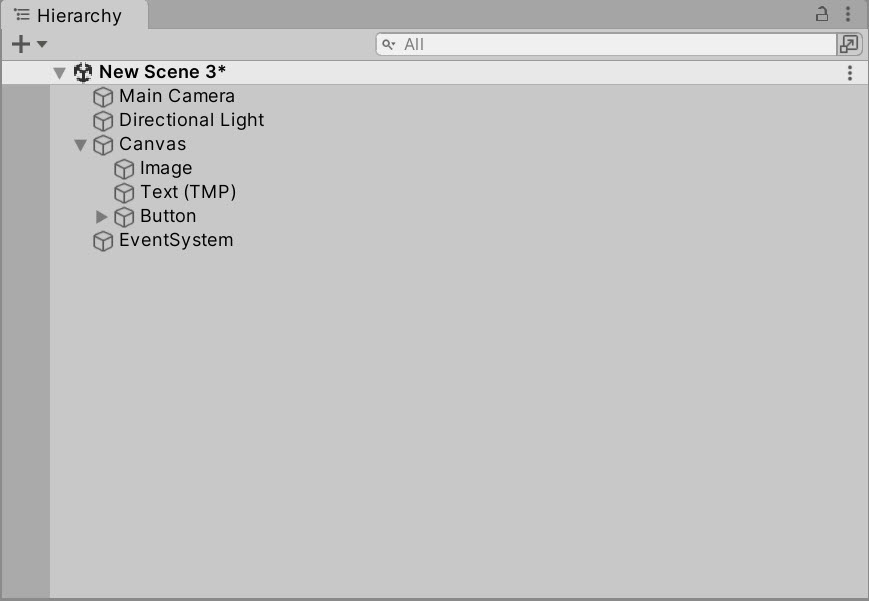Collapse the New Scene 3 foldout arrow

point(60,73)
